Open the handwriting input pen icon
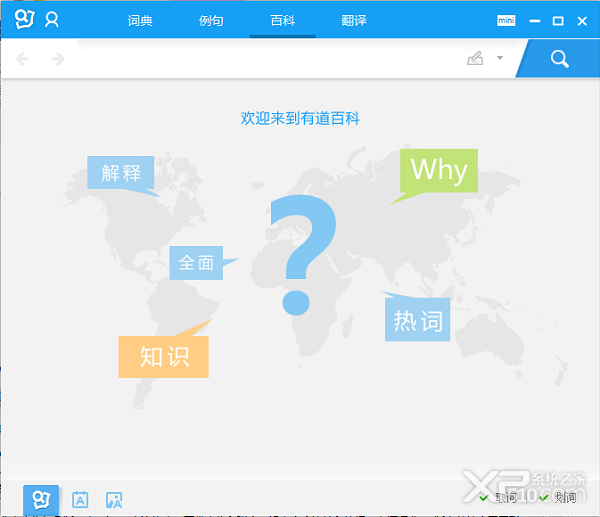The image size is (600, 517). (x=475, y=58)
